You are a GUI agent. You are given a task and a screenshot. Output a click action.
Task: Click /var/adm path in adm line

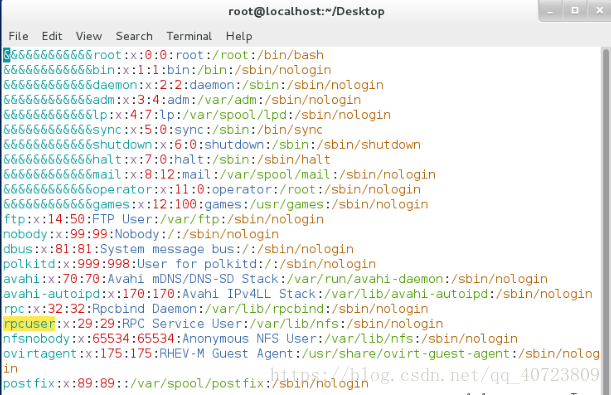pos(227,100)
